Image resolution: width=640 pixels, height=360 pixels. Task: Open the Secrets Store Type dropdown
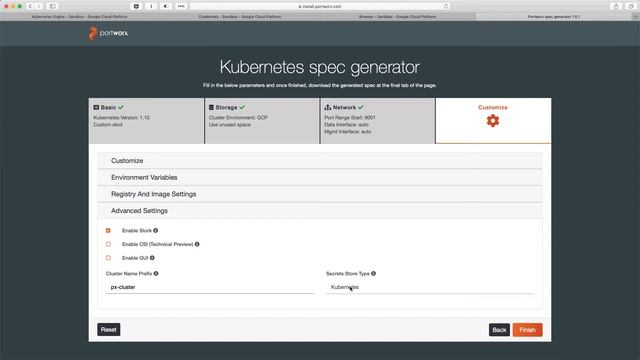click(x=430, y=287)
